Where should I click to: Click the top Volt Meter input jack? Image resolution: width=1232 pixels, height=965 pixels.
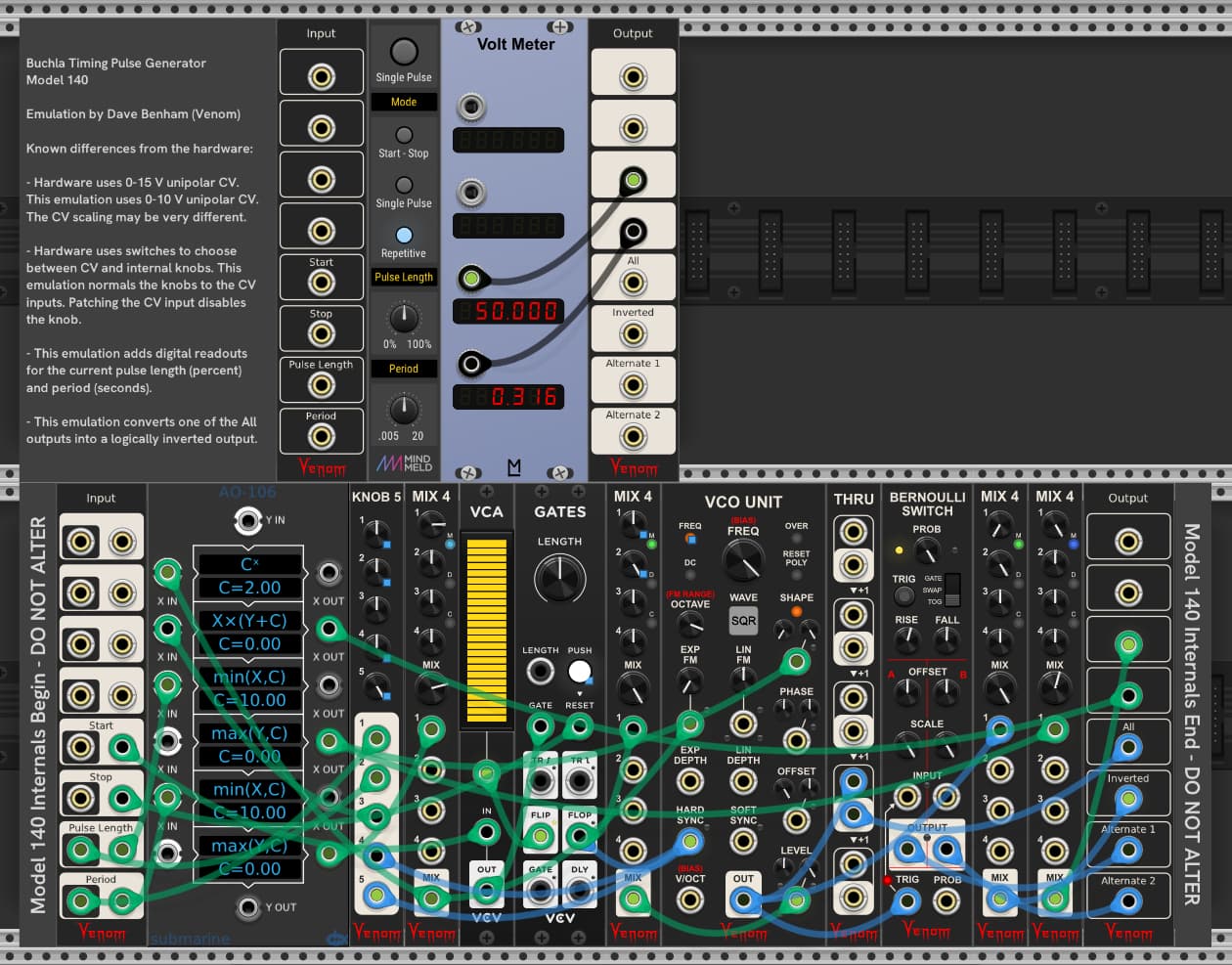pos(471,107)
